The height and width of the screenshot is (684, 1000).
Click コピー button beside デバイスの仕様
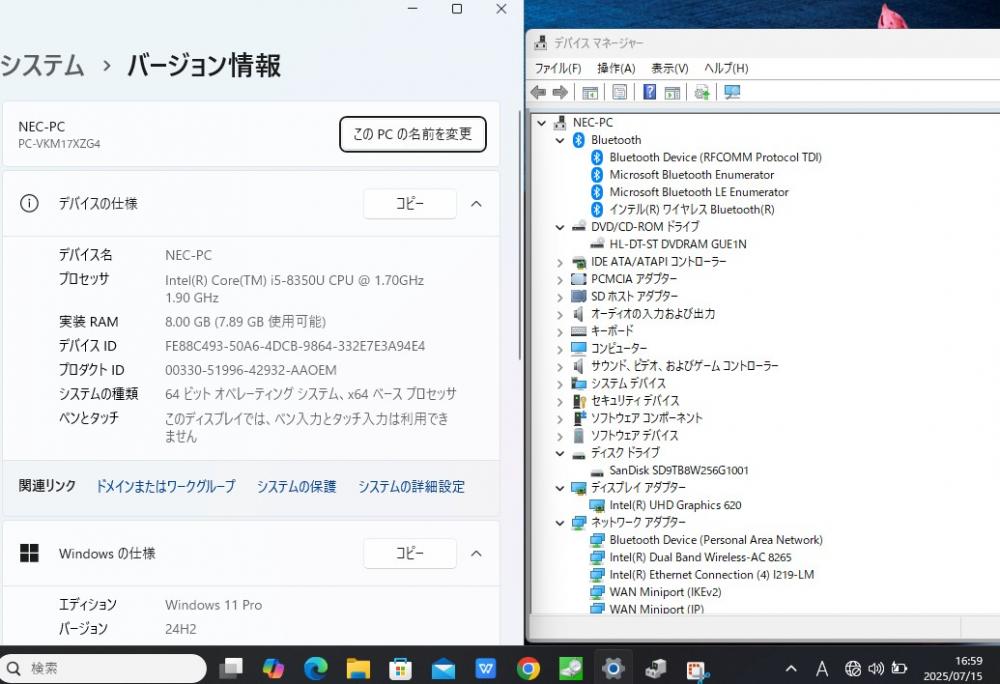pyautogui.click(x=410, y=203)
